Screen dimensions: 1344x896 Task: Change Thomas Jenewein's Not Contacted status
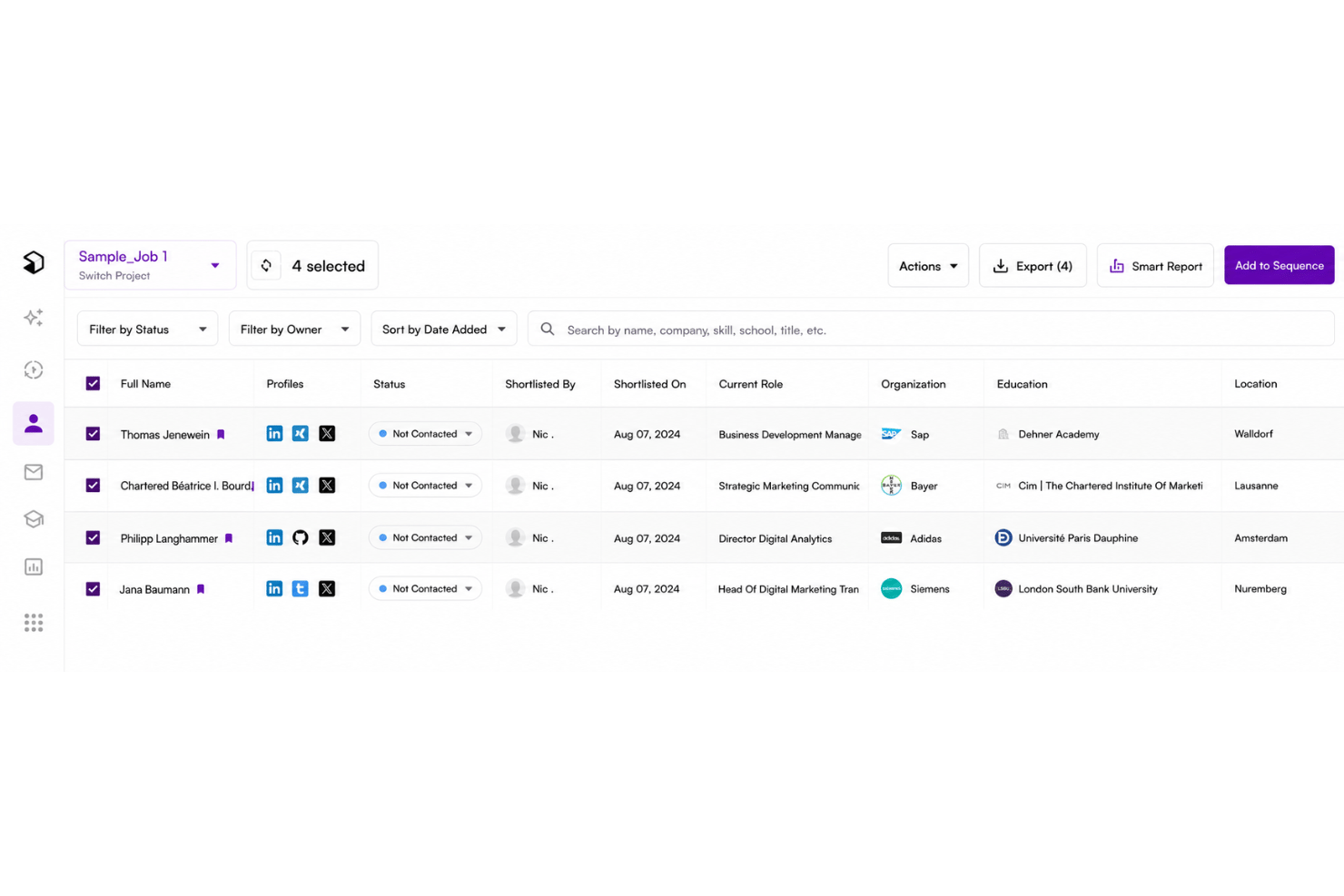[425, 434]
